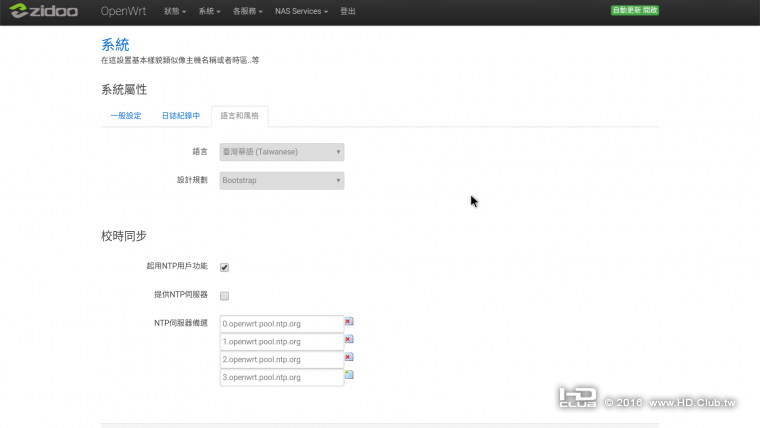Expand the NAS Services menu
760x428 pixels.
[301, 11]
